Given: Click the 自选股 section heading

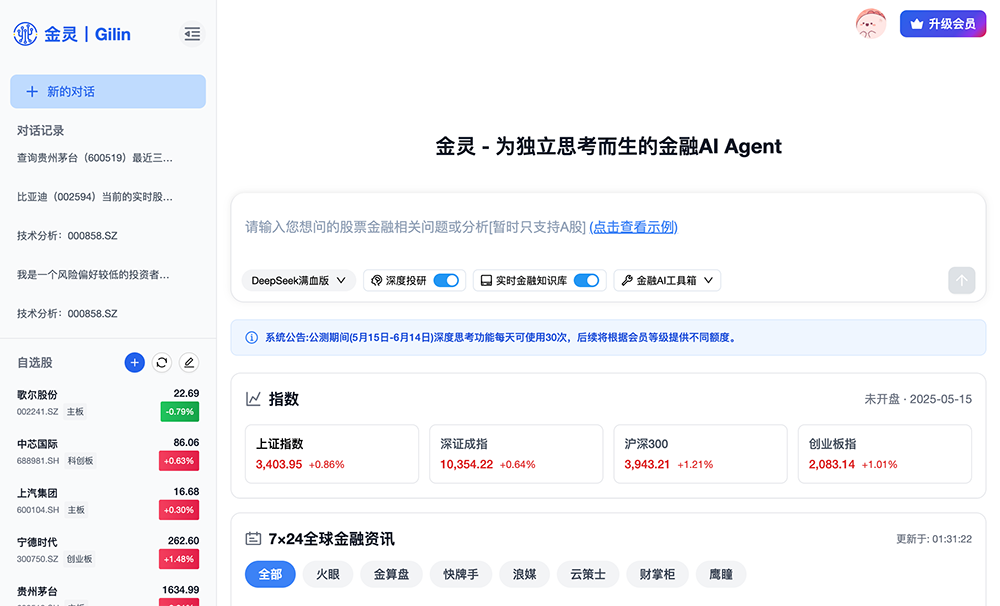Looking at the screenshot, I should click(34, 362).
